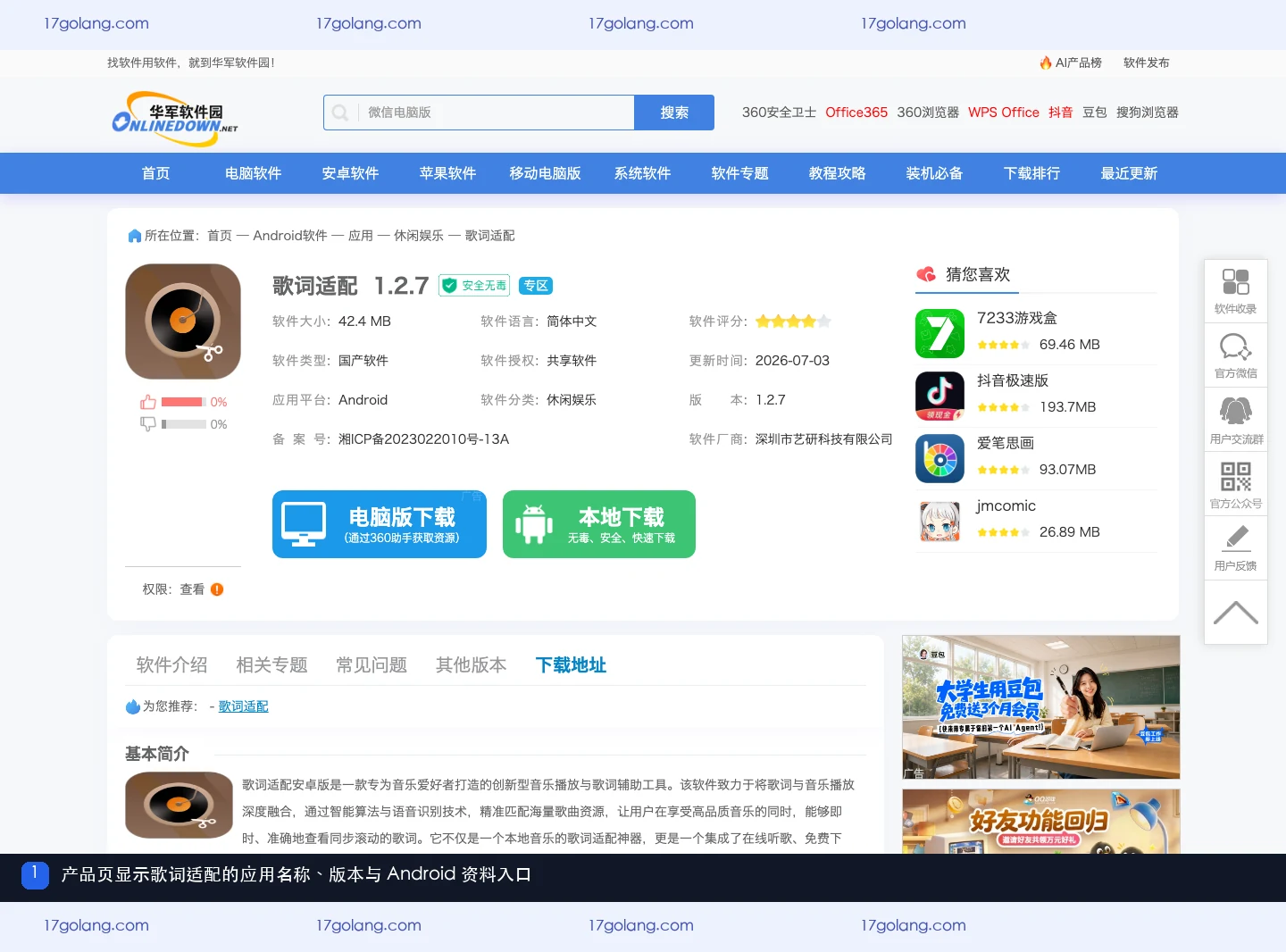1286x952 pixels.
Task: Open the 7233游戏盒 app icon
Action: pyautogui.click(x=940, y=333)
